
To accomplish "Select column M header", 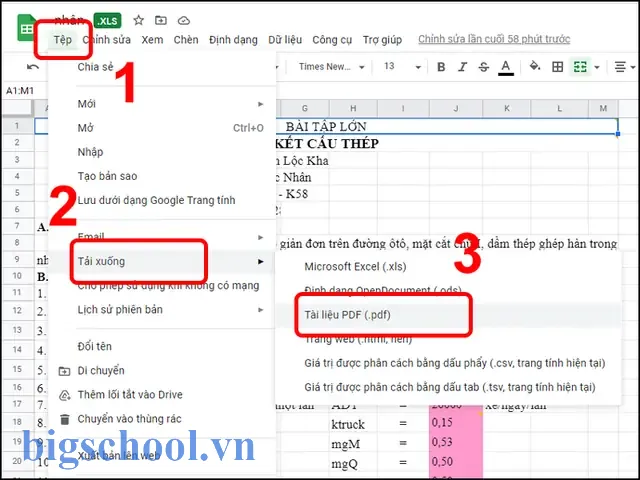I will tap(603, 108).
